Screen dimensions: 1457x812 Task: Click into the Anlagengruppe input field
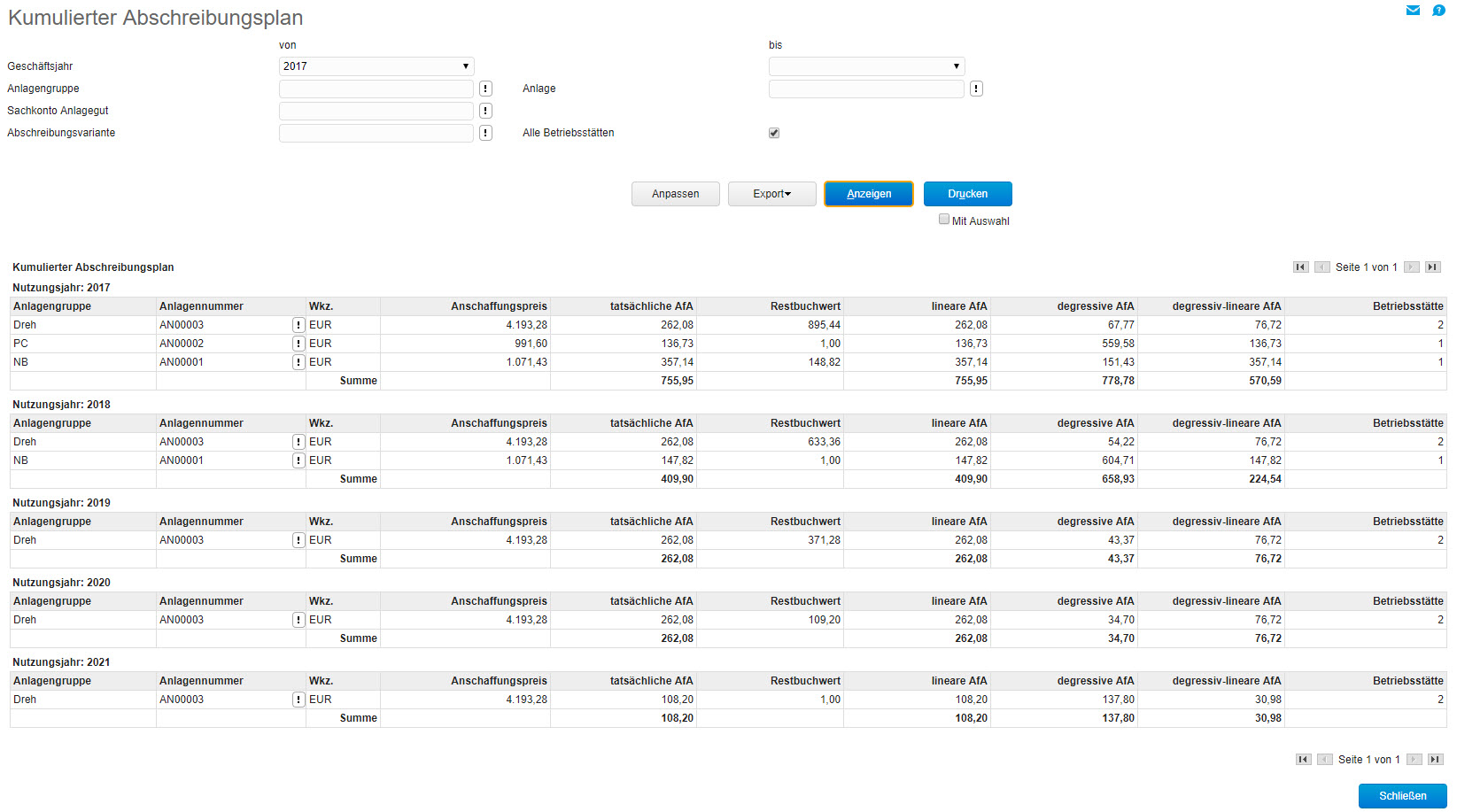coord(376,89)
